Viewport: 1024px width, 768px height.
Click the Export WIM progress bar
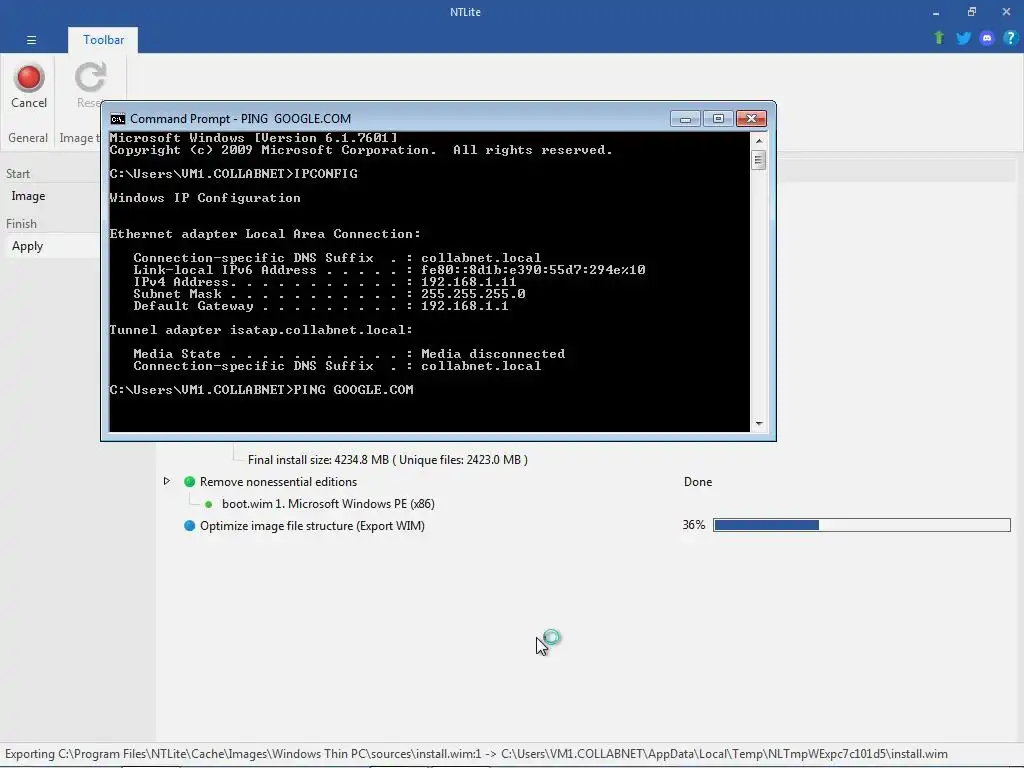[861, 525]
